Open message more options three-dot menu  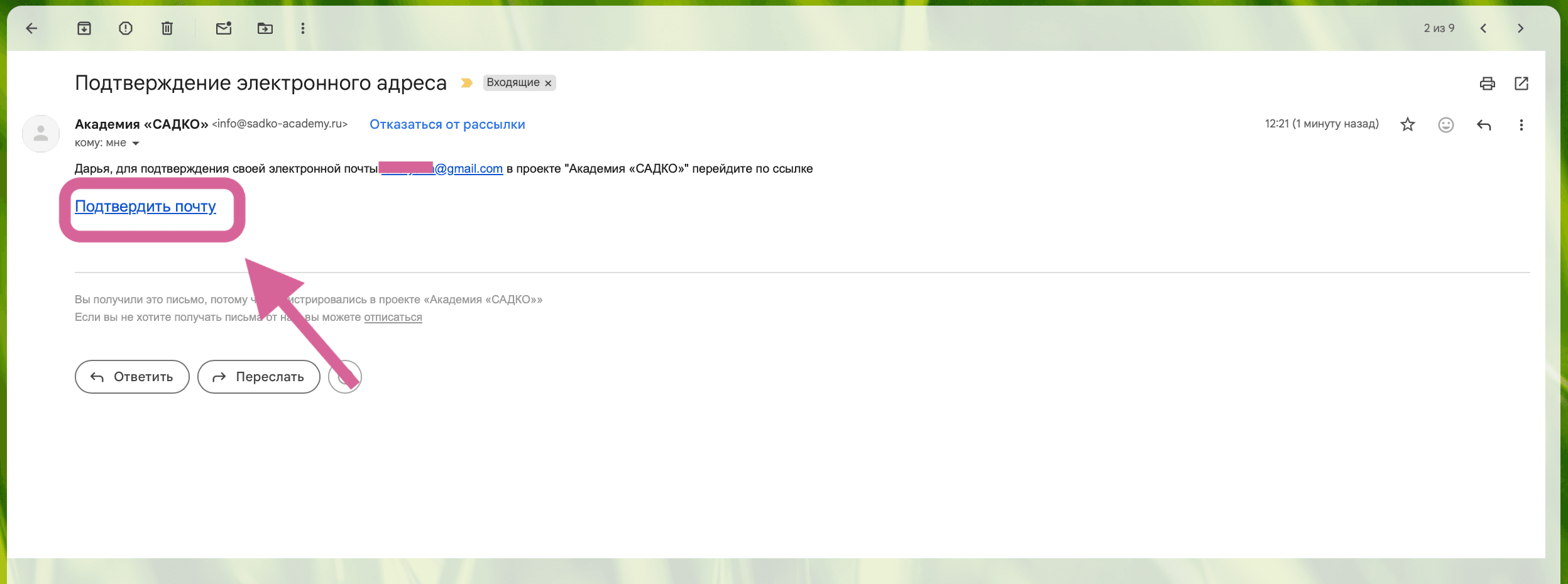[x=1521, y=125]
